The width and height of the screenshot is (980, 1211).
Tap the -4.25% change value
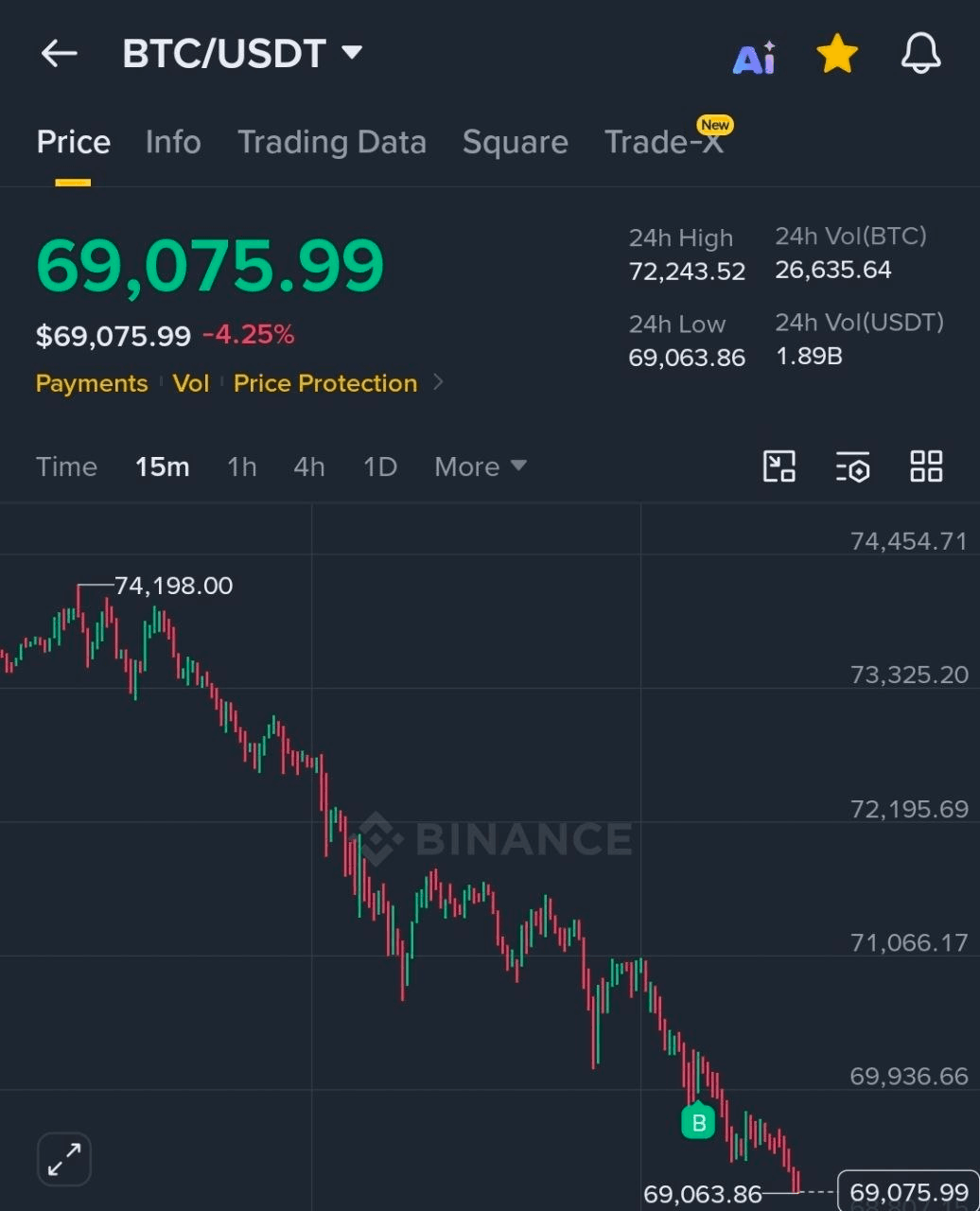coord(249,334)
